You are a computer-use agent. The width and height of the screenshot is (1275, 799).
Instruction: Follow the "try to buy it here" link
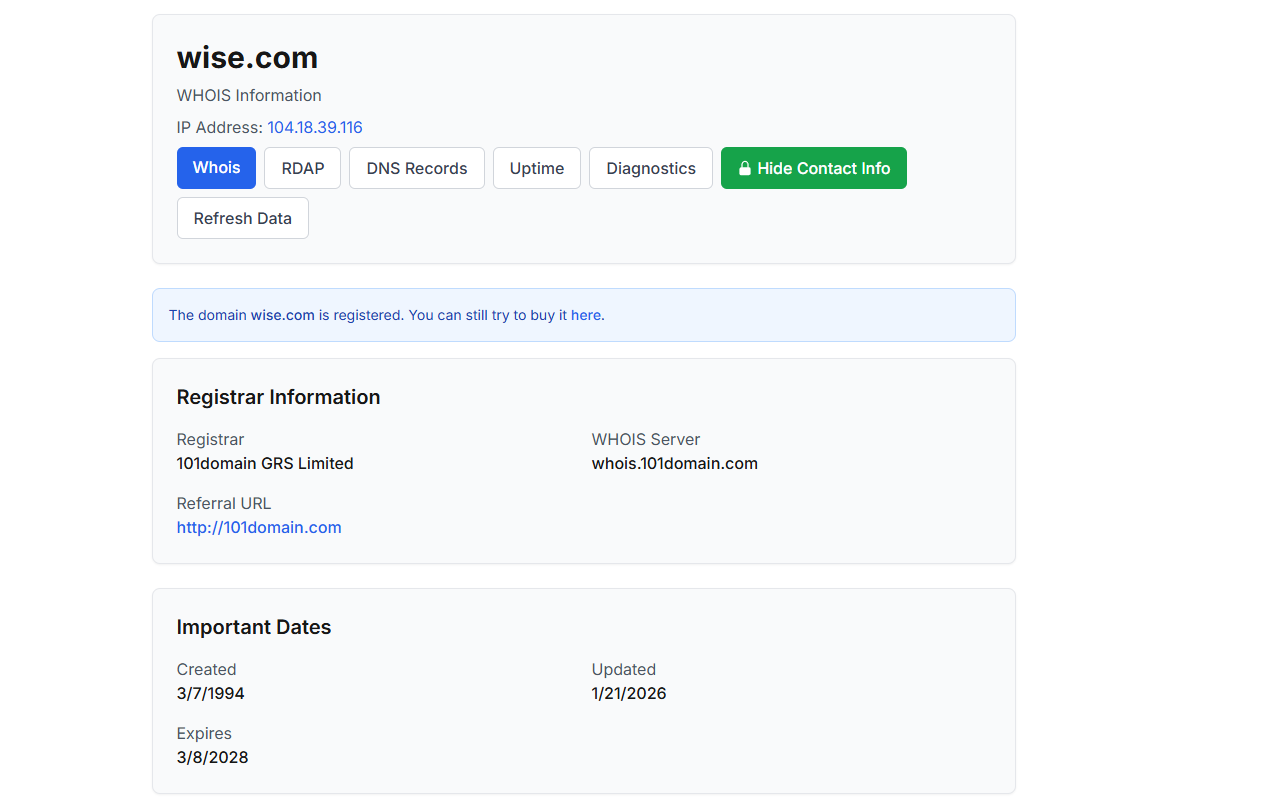point(546,315)
